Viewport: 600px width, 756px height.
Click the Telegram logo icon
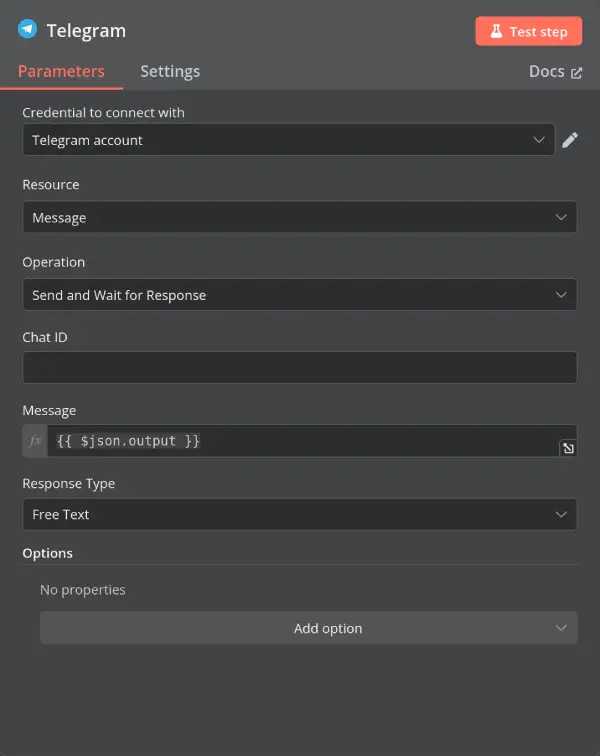tap(27, 29)
